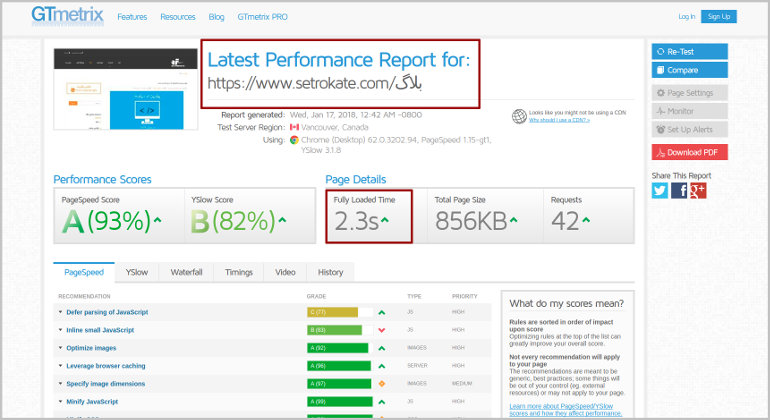Click the C (77) grade bar
The width and height of the screenshot is (770, 420).
pyautogui.click(x=332, y=312)
